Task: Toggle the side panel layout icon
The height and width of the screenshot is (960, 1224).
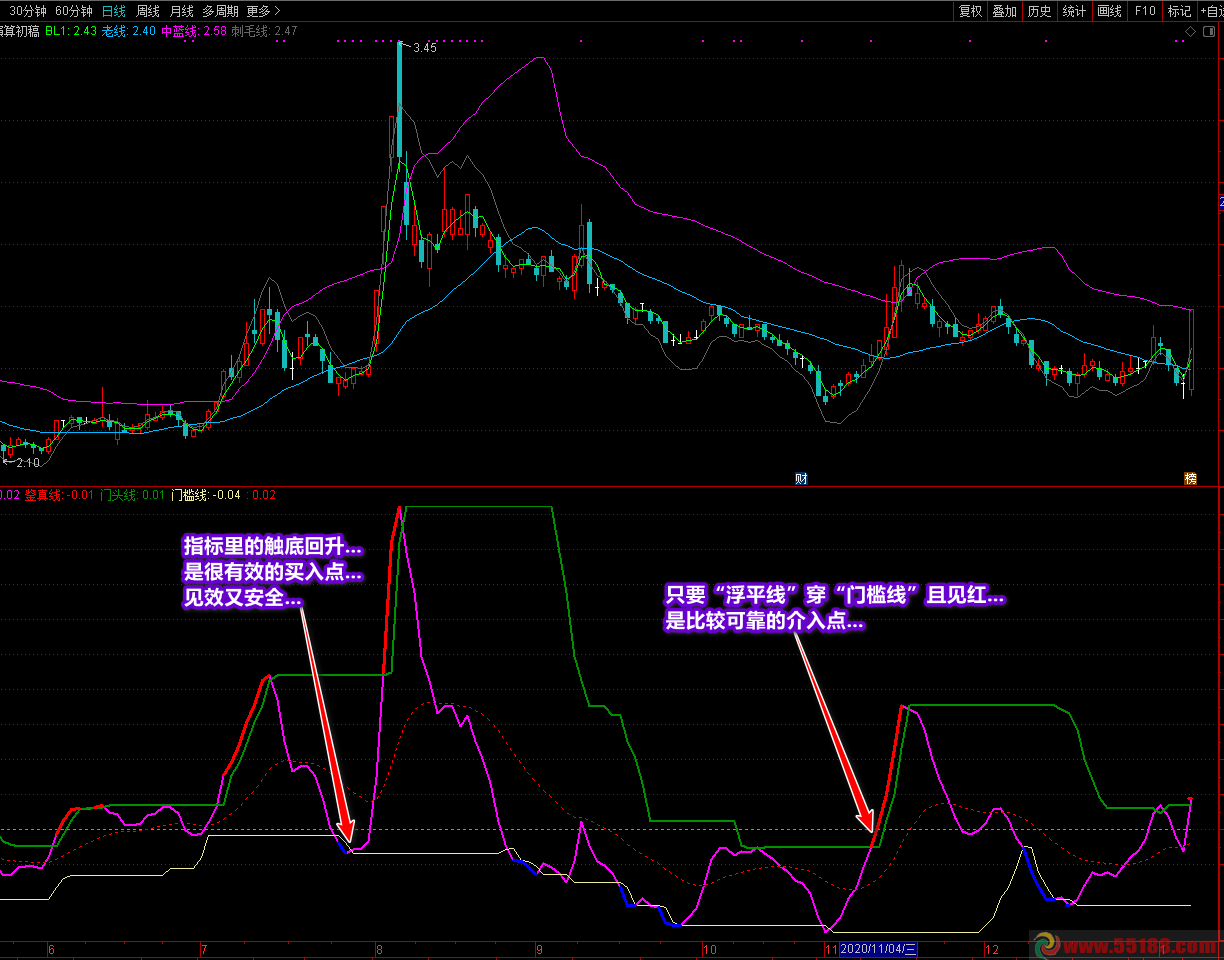Action: click(1207, 31)
